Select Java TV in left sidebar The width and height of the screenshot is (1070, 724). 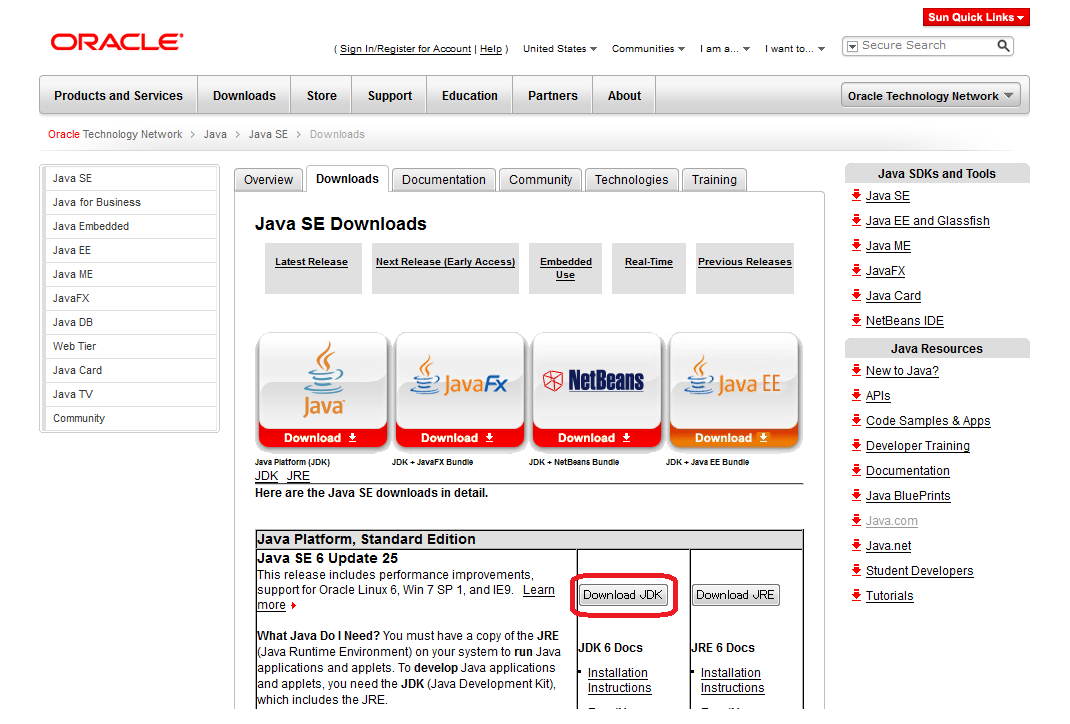(x=130, y=394)
